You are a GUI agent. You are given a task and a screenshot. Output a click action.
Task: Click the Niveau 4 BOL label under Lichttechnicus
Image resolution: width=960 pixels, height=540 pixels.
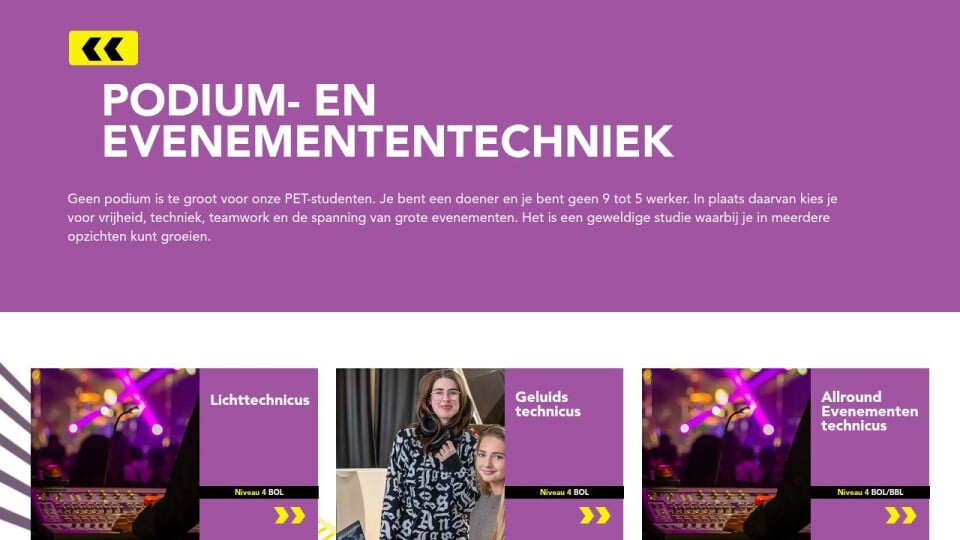point(259,492)
